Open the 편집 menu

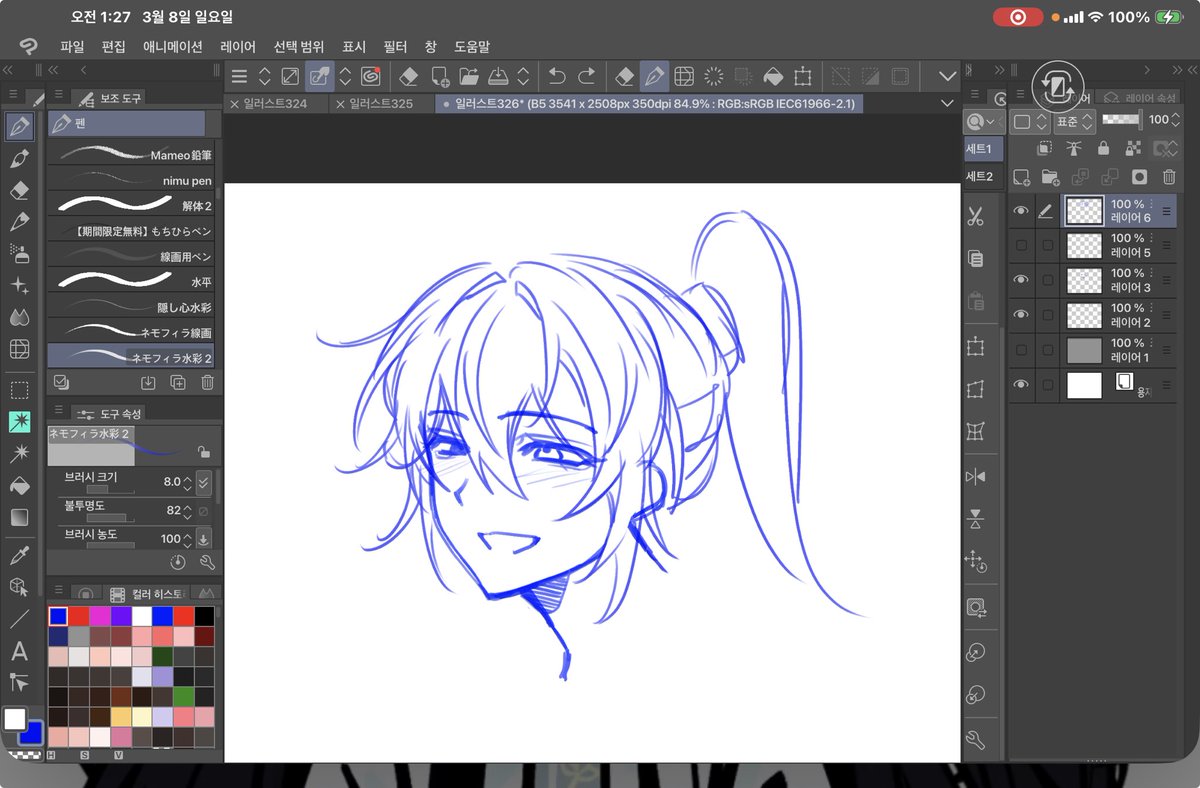[114, 47]
